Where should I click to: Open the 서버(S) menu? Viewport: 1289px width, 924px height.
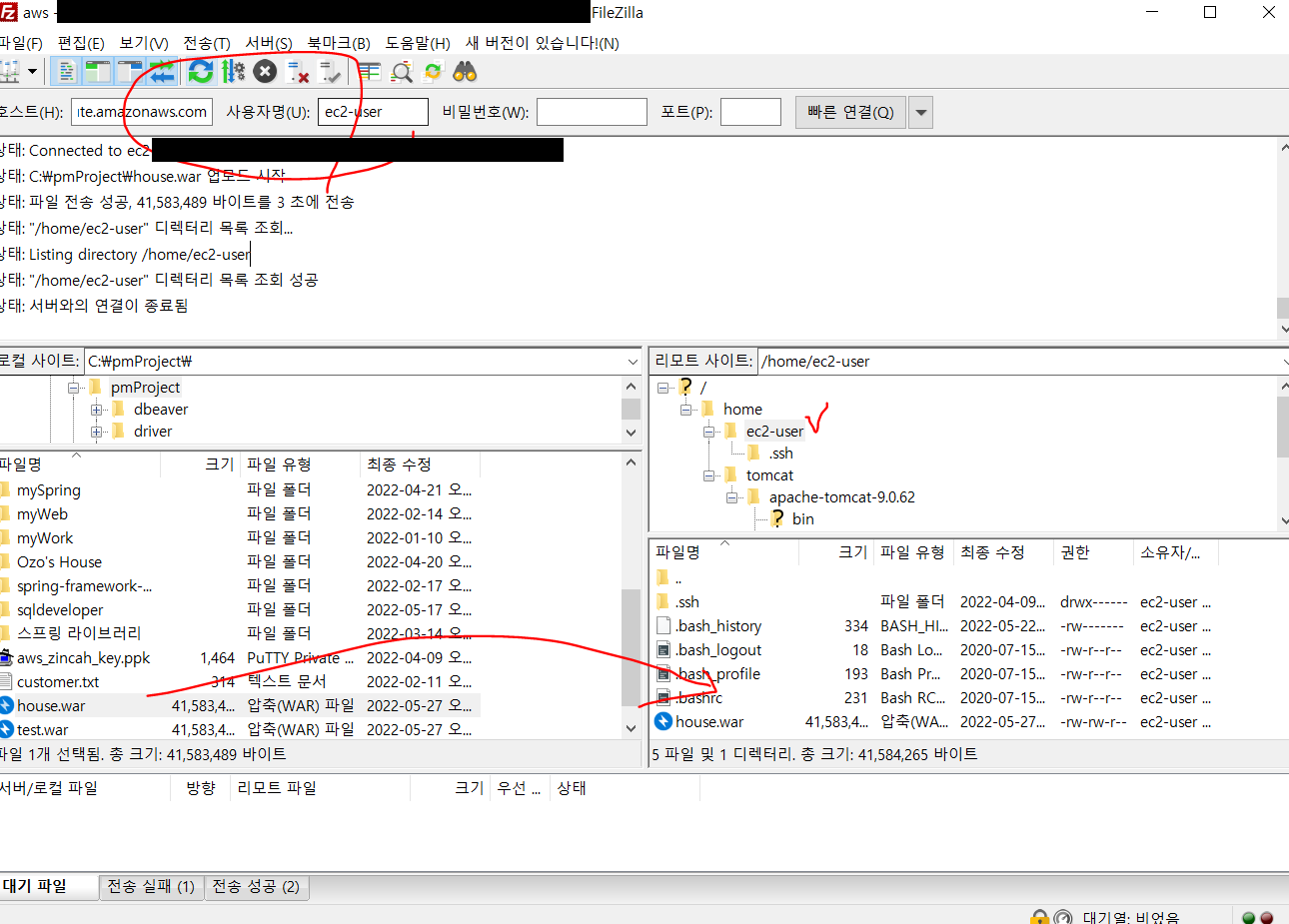[x=269, y=43]
